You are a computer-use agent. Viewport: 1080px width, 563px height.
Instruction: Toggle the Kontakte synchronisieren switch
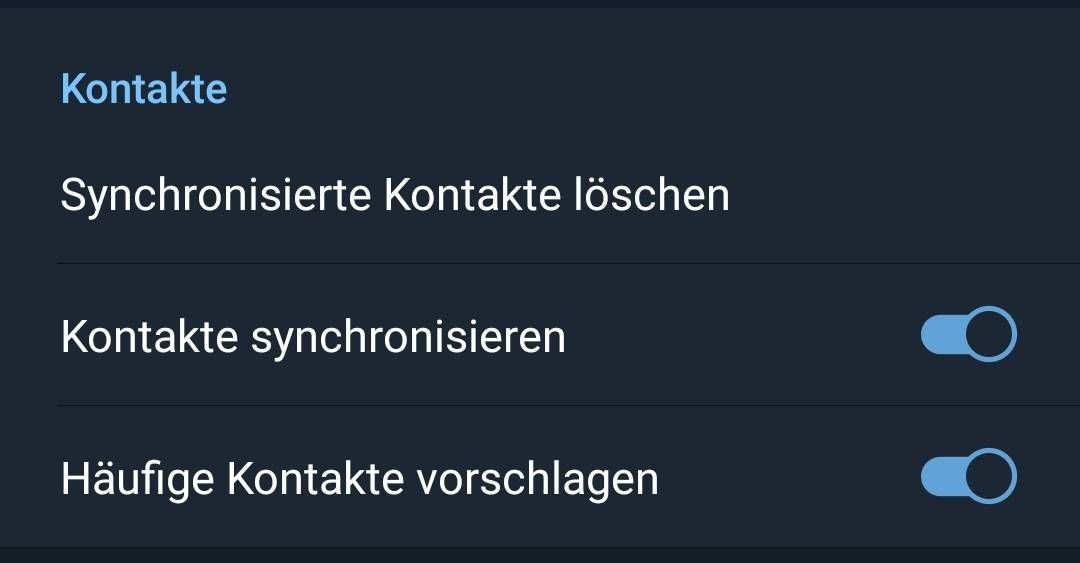tap(968, 334)
